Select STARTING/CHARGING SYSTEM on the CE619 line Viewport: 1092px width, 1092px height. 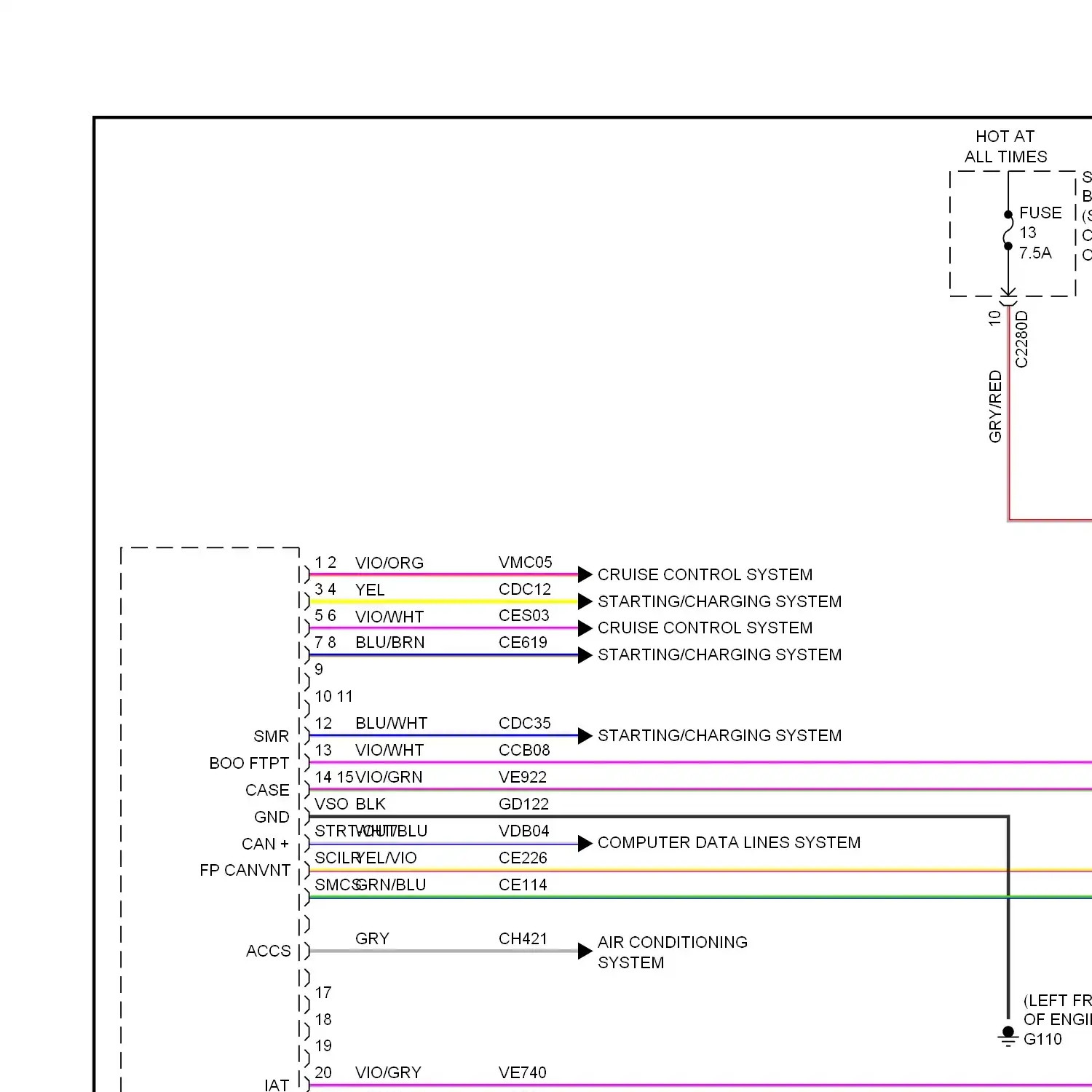pos(719,654)
